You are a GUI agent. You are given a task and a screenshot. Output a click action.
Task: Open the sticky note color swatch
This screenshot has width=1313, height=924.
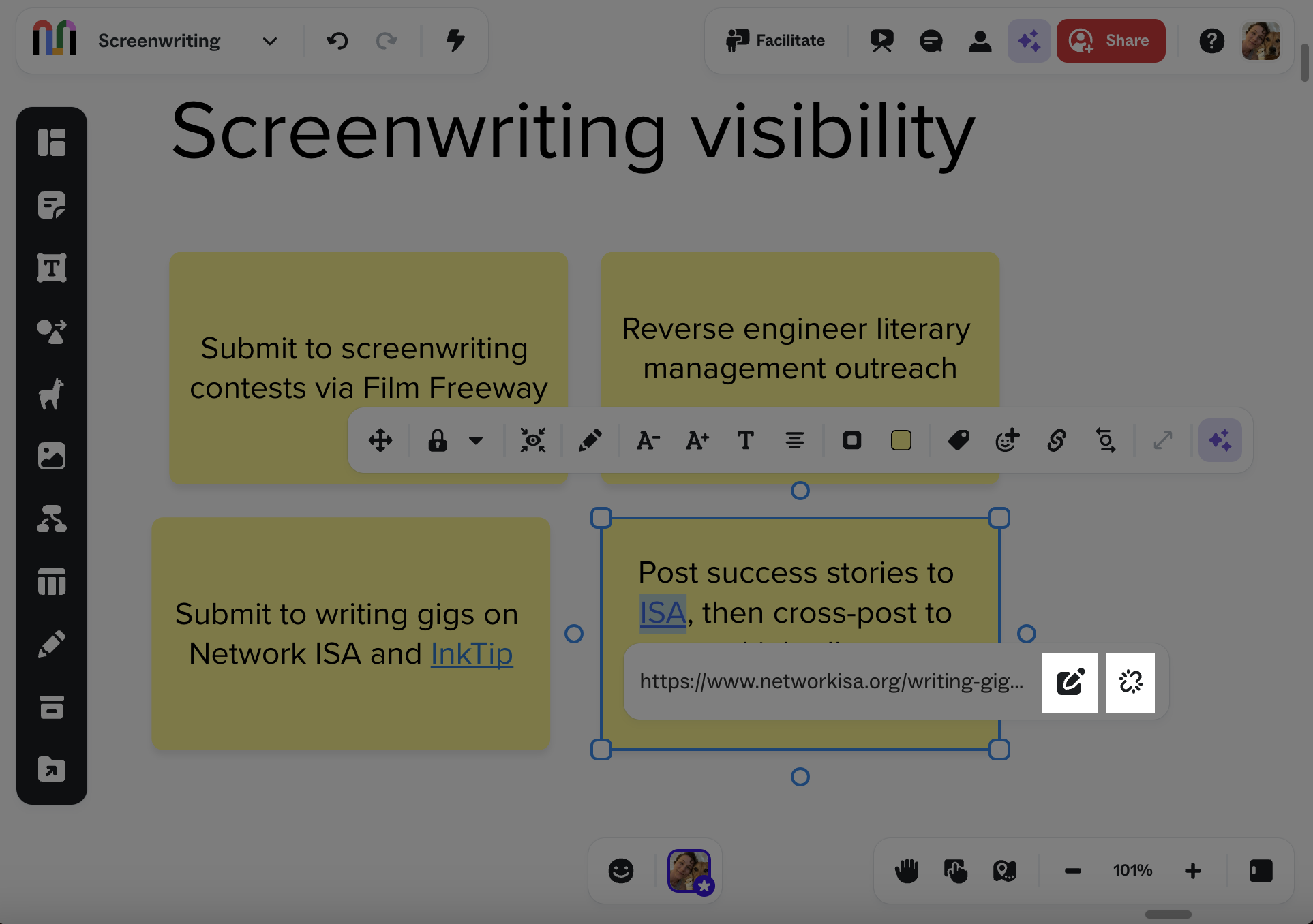[x=901, y=441]
